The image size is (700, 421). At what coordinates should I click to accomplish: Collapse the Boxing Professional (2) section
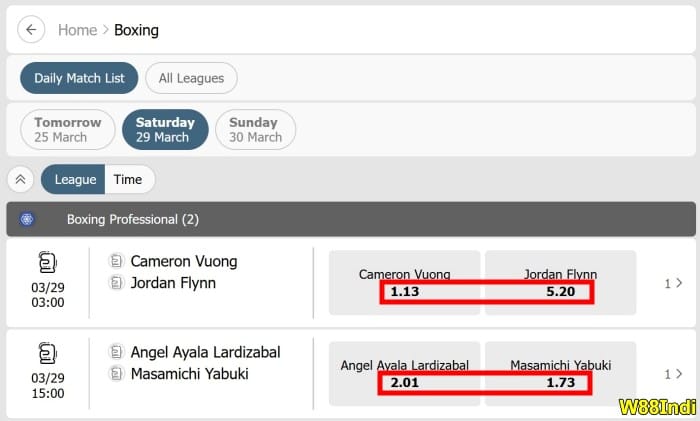[x=350, y=219]
